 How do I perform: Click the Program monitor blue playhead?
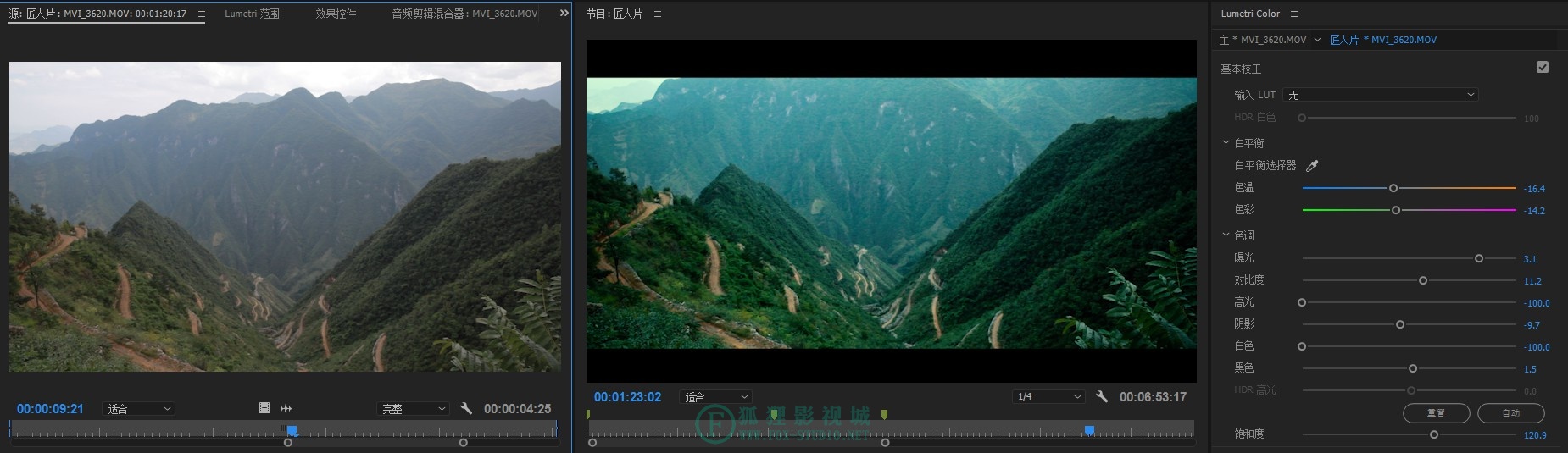click(x=1090, y=430)
